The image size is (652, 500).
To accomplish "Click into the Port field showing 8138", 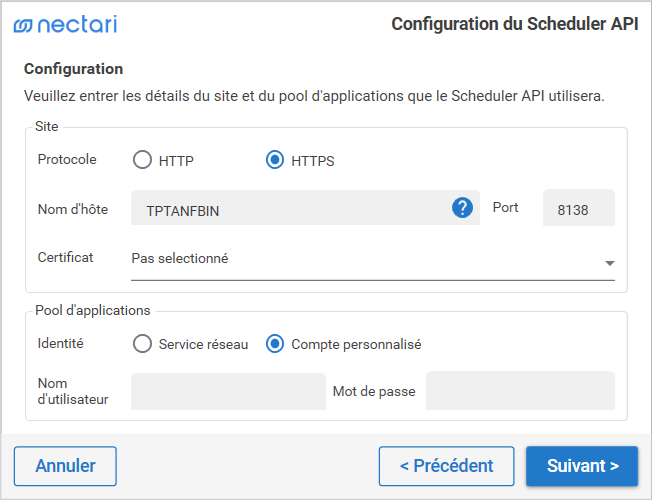I will [579, 208].
